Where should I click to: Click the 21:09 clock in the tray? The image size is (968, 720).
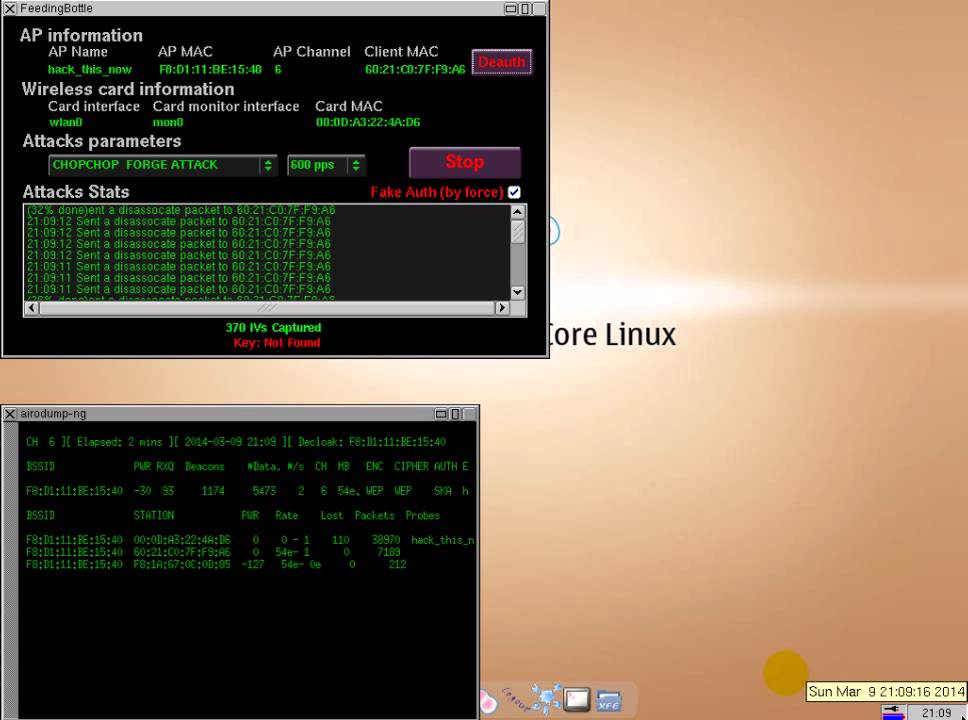pos(937,713)
